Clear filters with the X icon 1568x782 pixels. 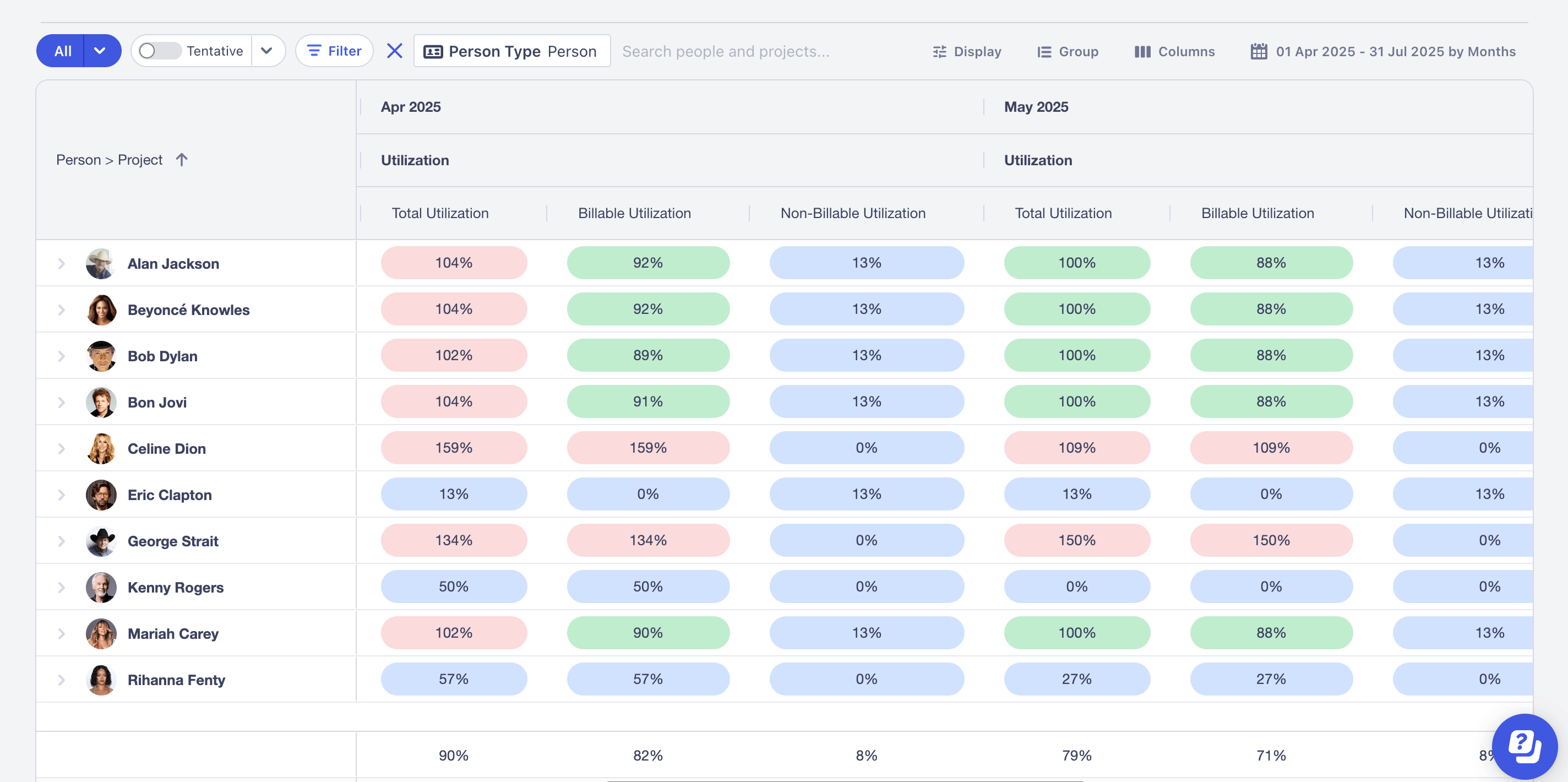[394, 51]
